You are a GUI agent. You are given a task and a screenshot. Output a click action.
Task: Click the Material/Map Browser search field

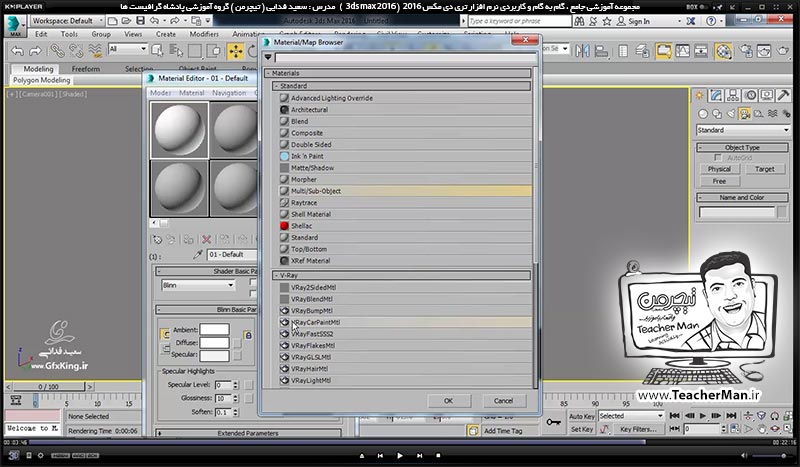click(x=405, y=57)
